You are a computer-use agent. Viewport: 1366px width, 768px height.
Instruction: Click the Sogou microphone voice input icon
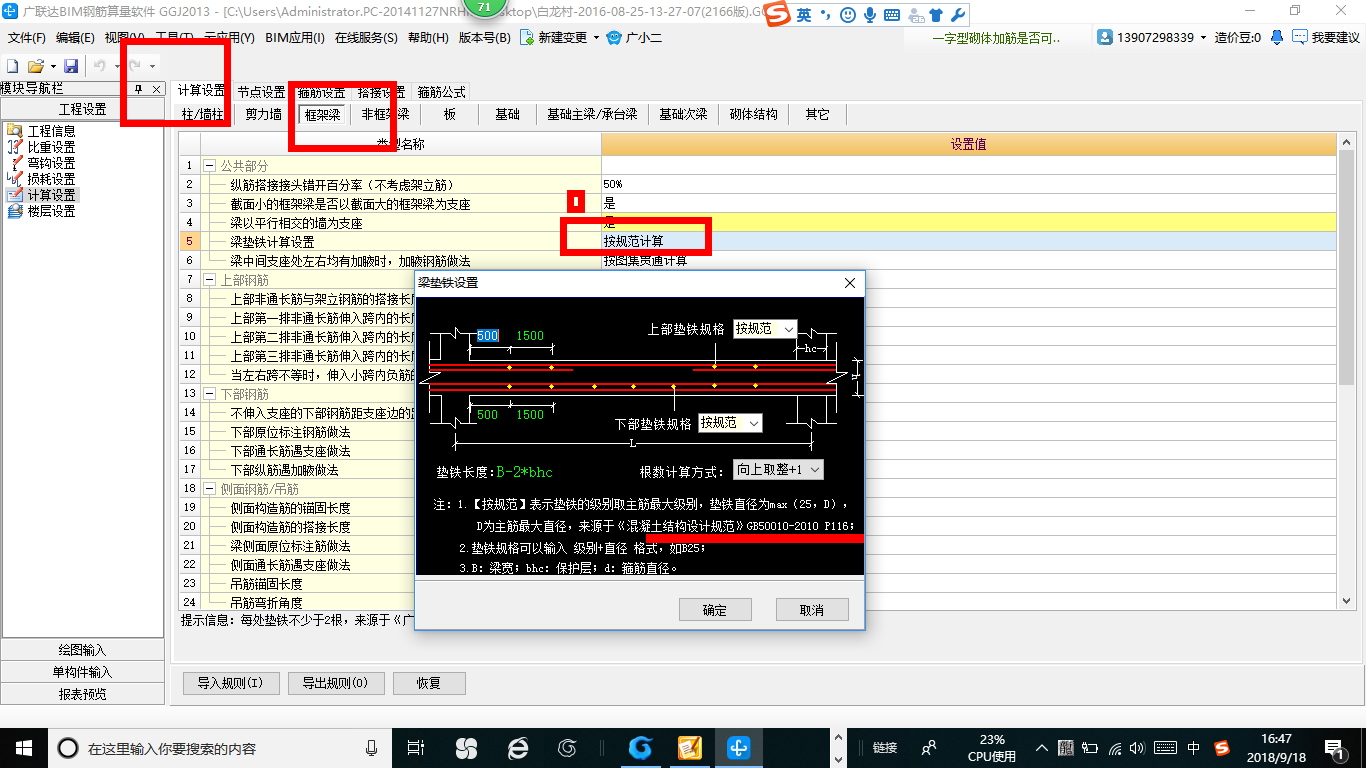pyautogui.click(x=870, y=15)
